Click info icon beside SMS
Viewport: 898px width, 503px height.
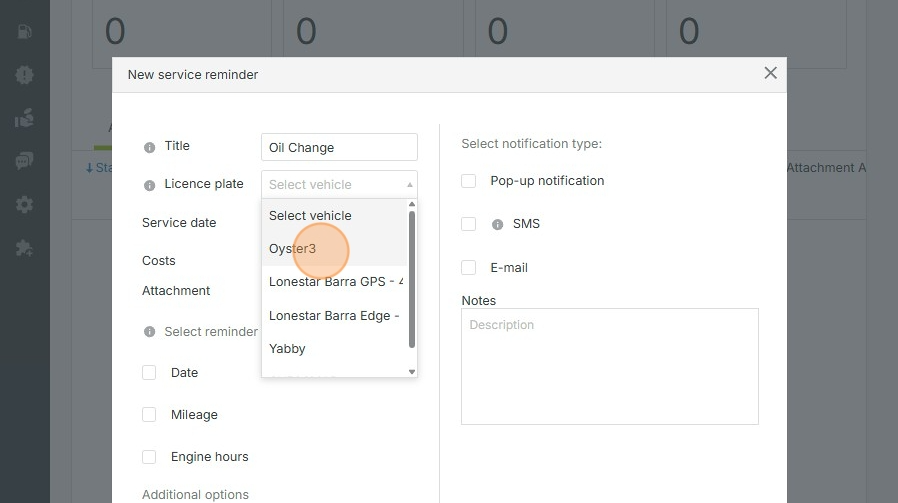coord(498,225)
